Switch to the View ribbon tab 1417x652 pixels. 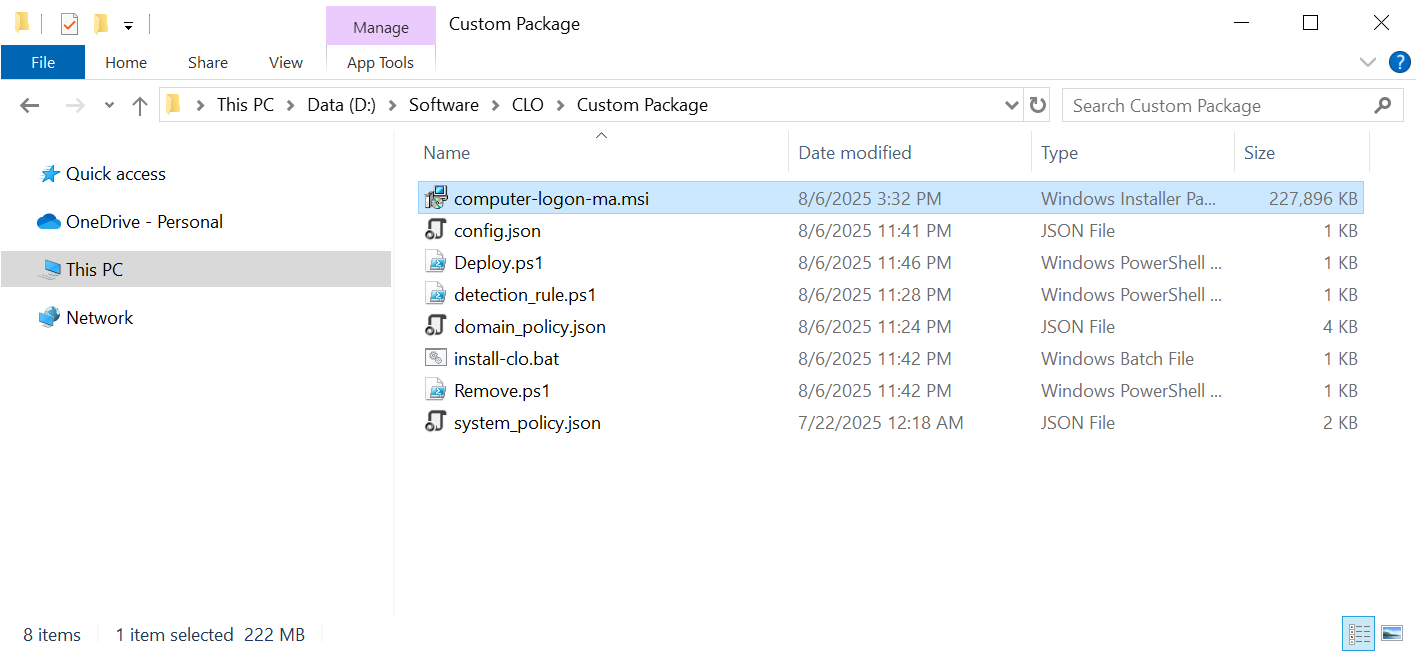point(285,62)
